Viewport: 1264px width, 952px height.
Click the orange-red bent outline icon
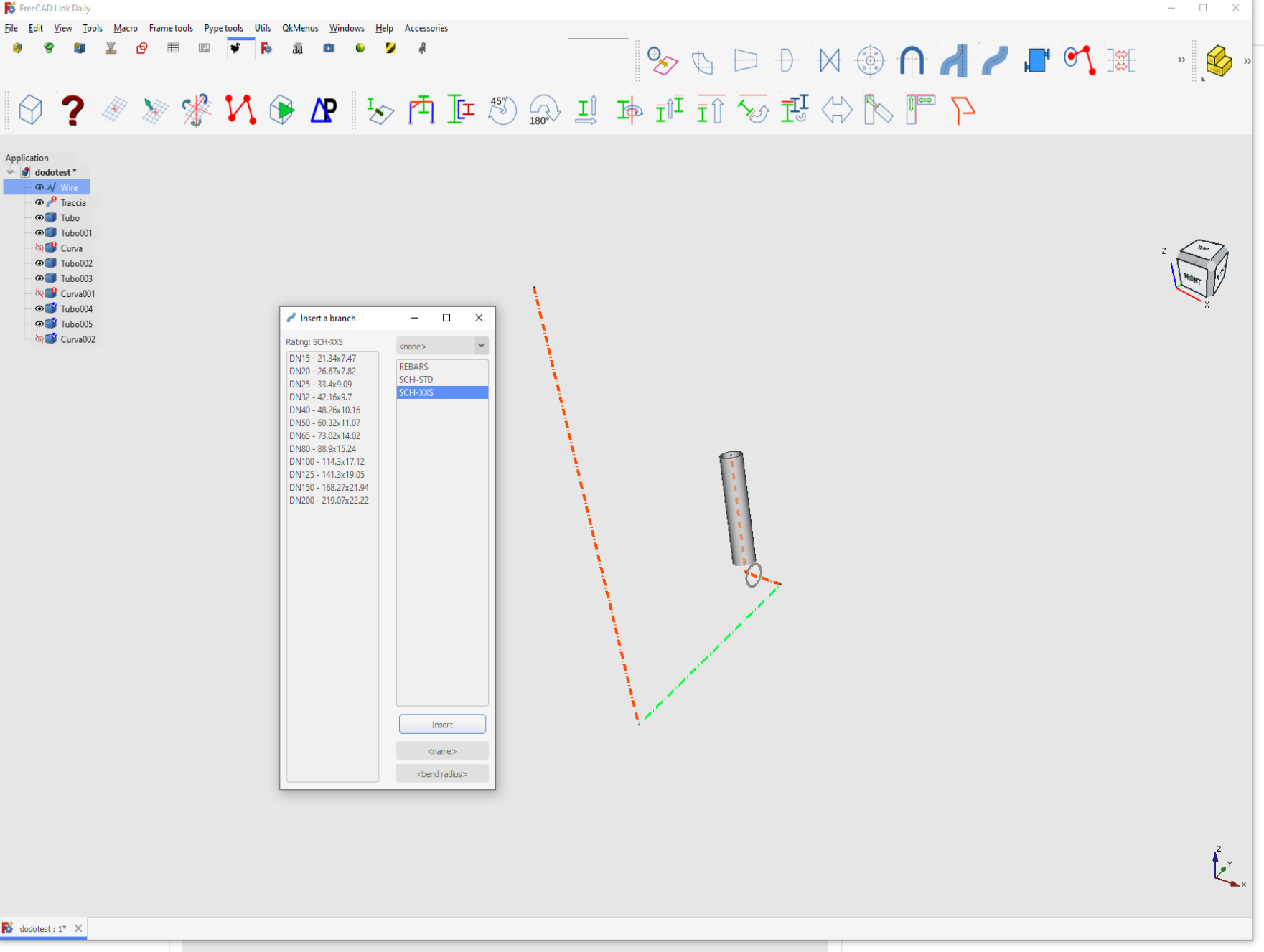963,110
